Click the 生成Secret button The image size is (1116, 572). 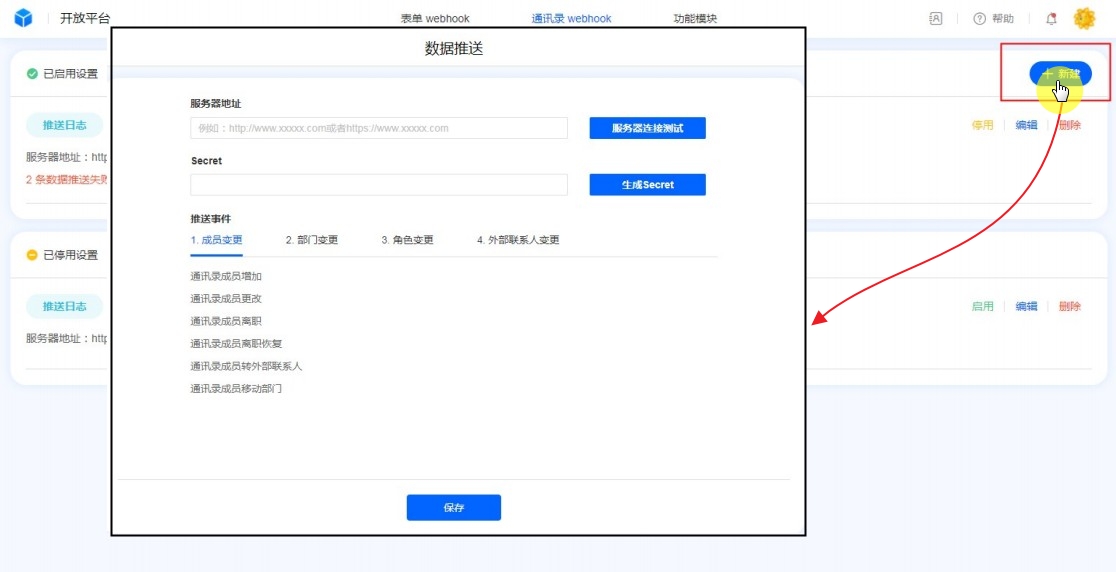647,185
